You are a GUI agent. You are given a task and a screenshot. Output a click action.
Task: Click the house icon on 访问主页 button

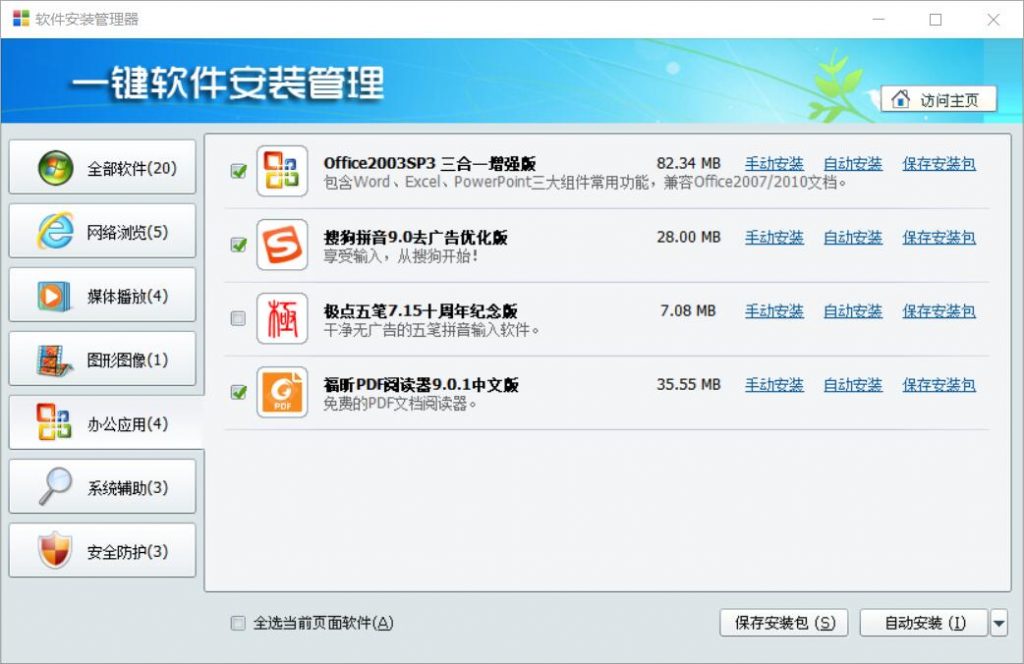901,99
